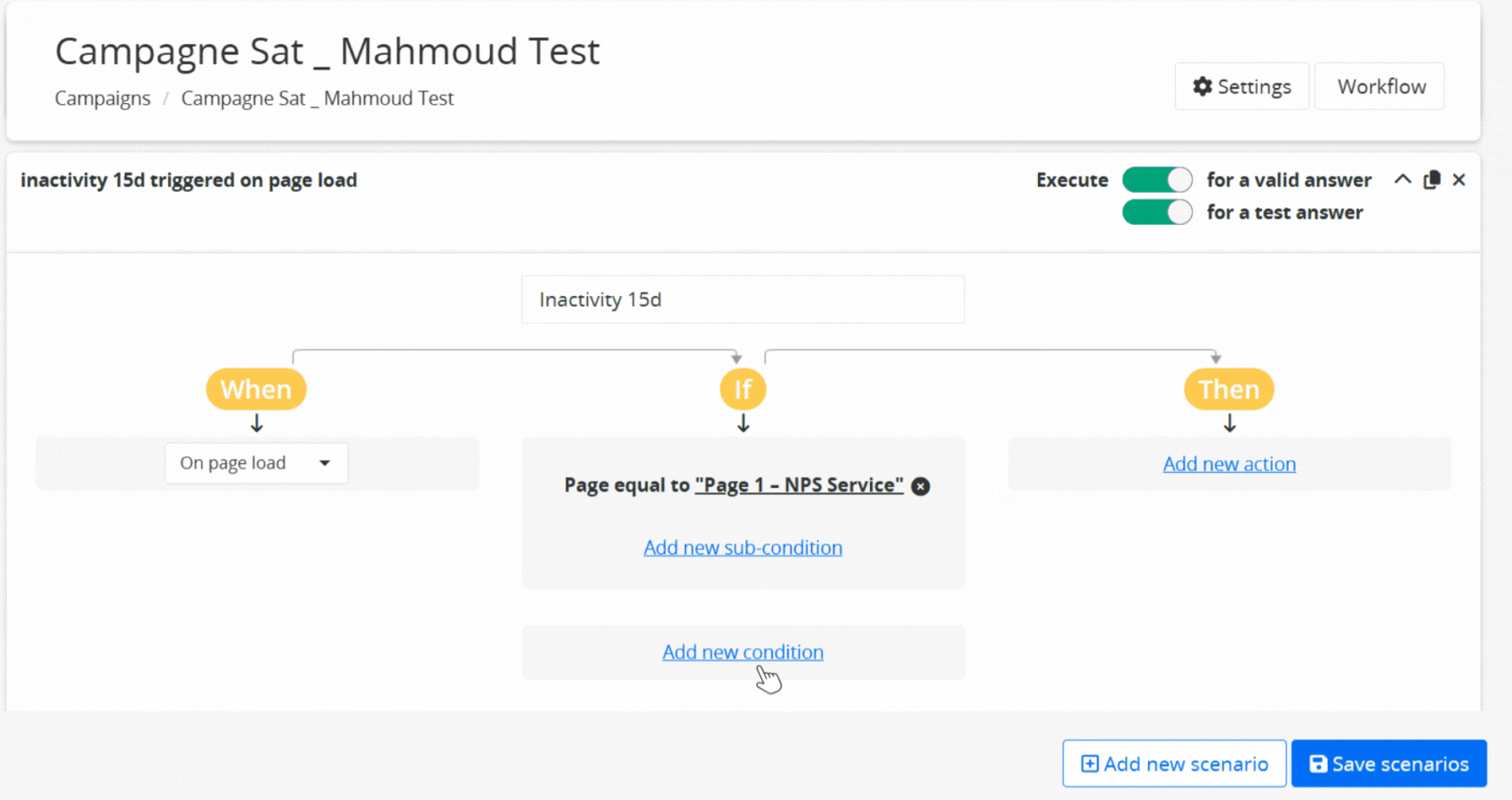This screenshot has height=800, width=1512.
Task: Click the Add new action link
Action: [x=1229, y=464]
